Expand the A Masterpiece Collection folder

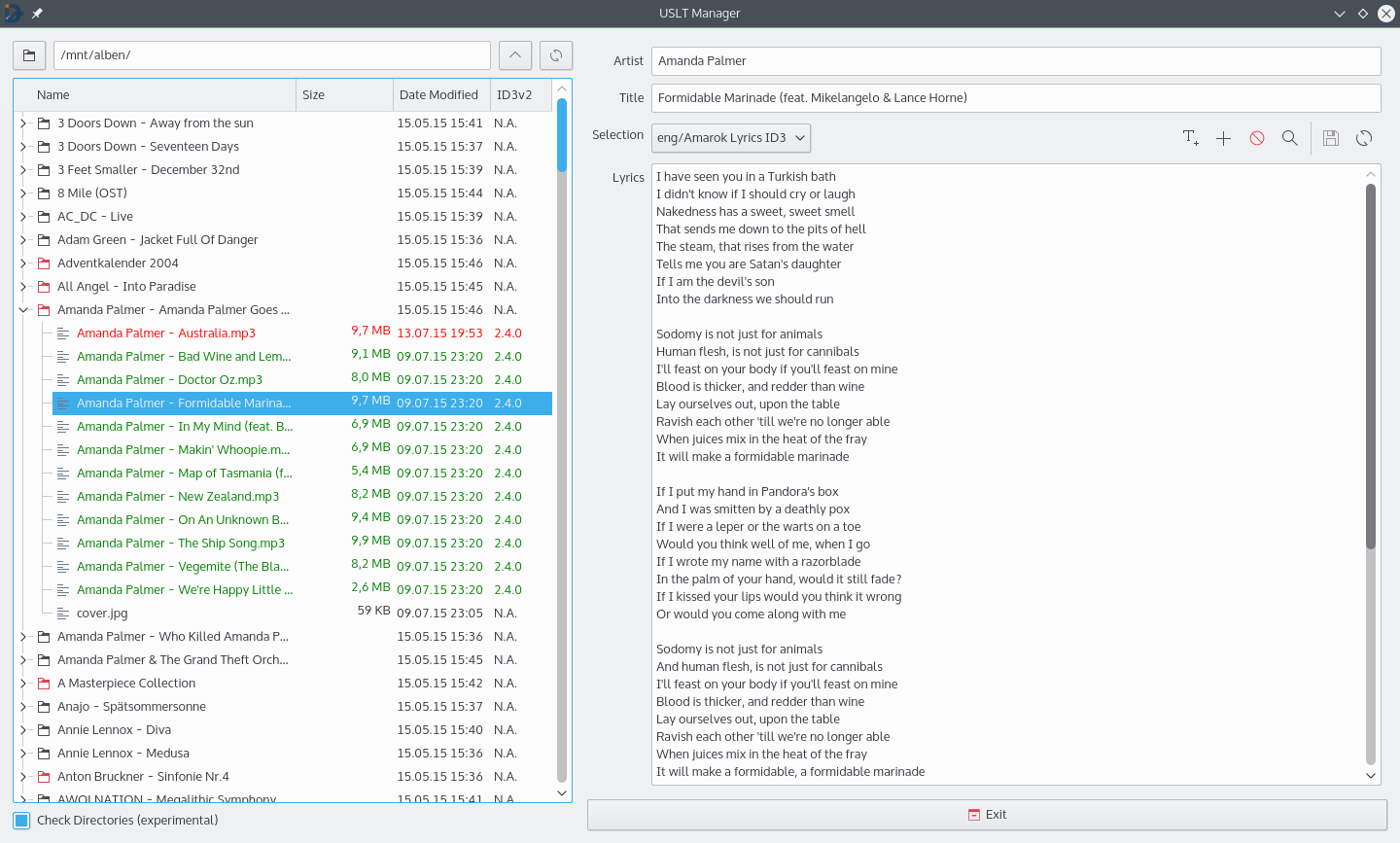coord(23,684)
